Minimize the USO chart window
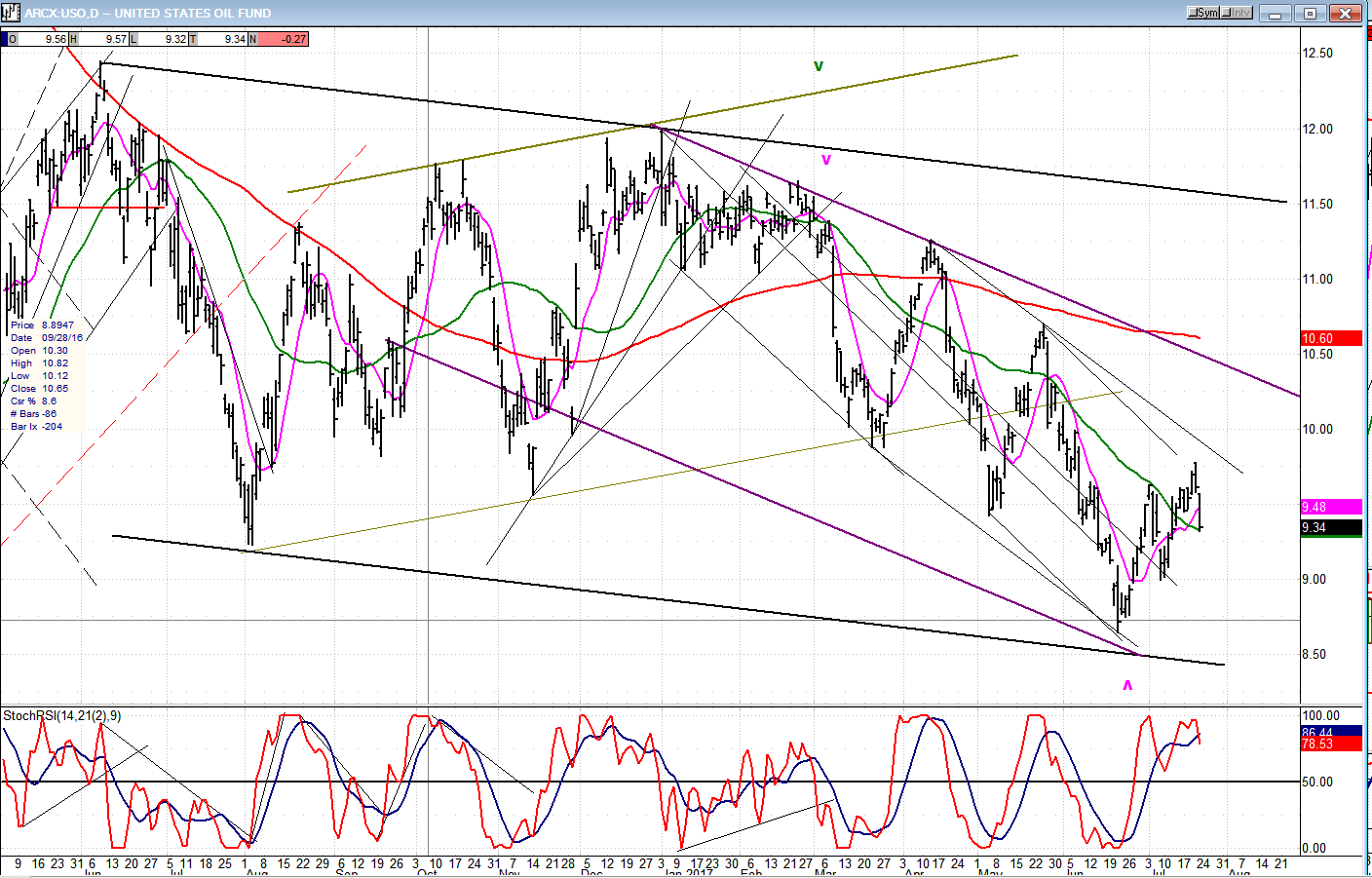 (1275, 13)
